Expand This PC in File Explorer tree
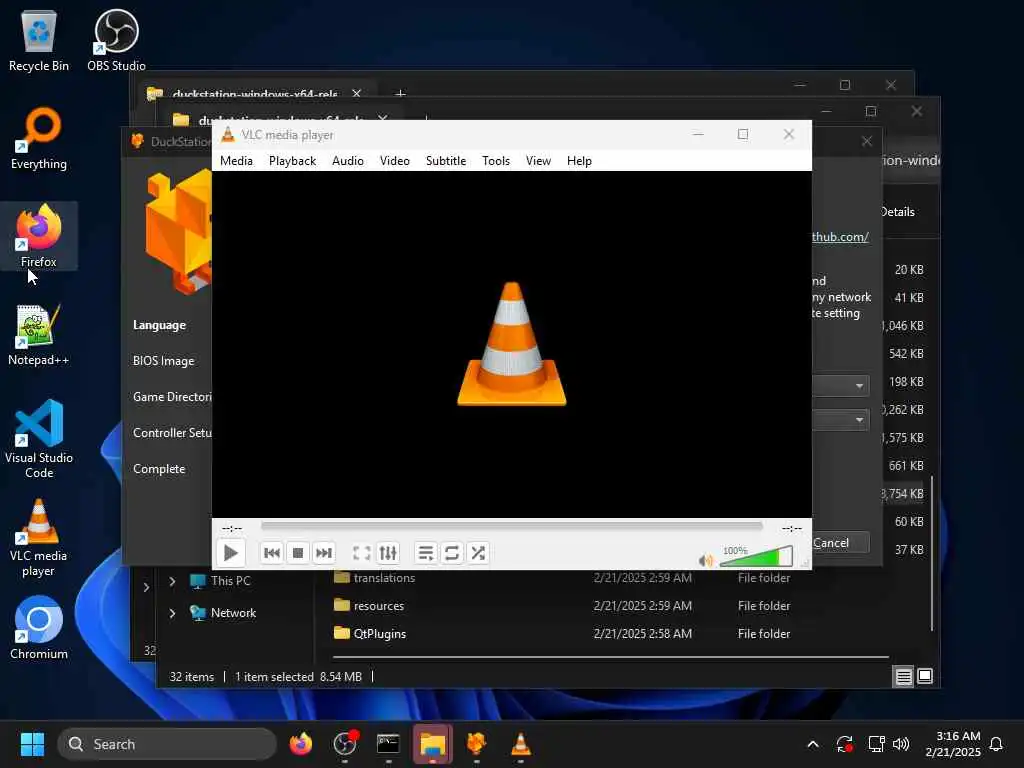1024x768 pixels. [172, 581]
